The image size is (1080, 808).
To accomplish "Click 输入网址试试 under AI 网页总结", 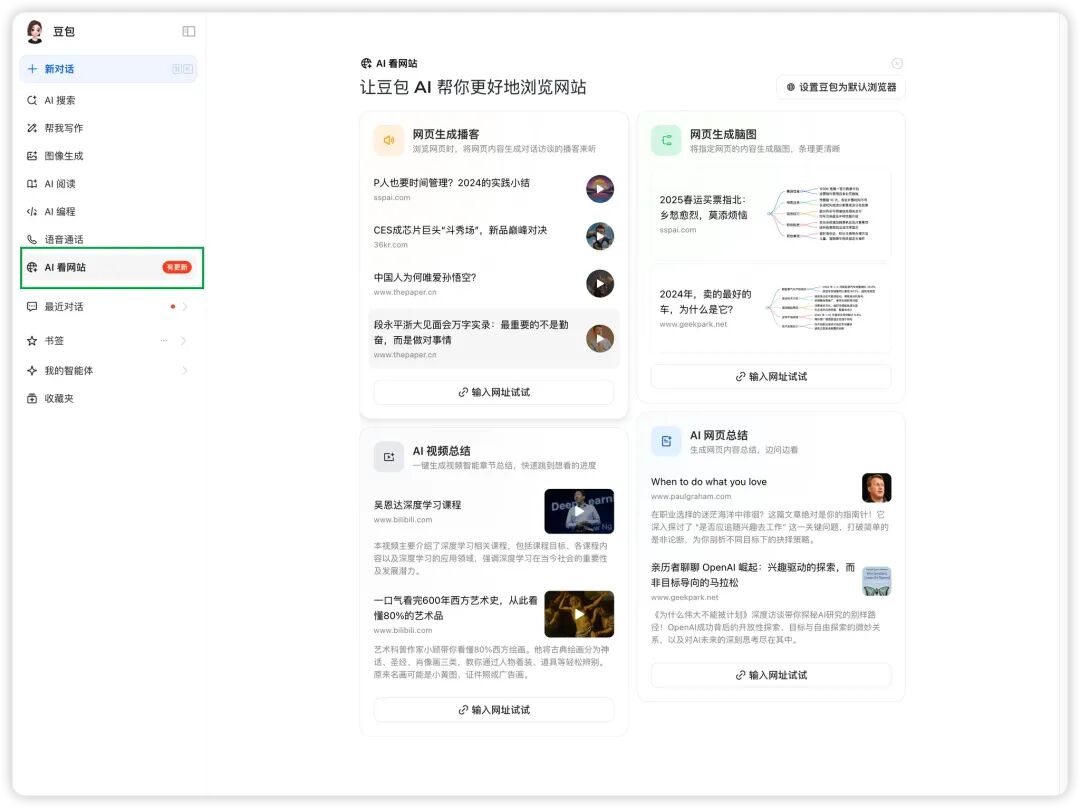I will [771, 675].
